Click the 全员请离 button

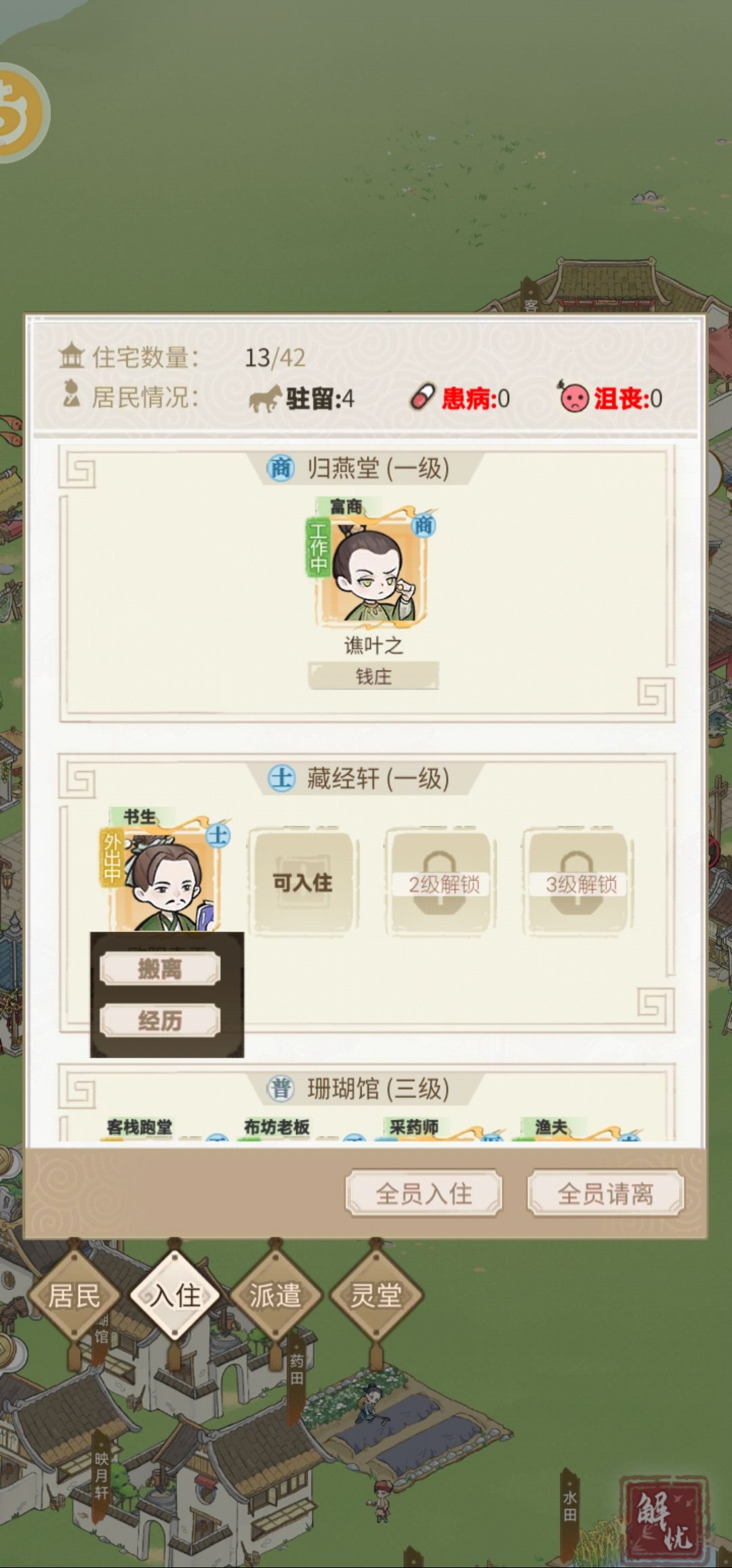click(605, 1193)
